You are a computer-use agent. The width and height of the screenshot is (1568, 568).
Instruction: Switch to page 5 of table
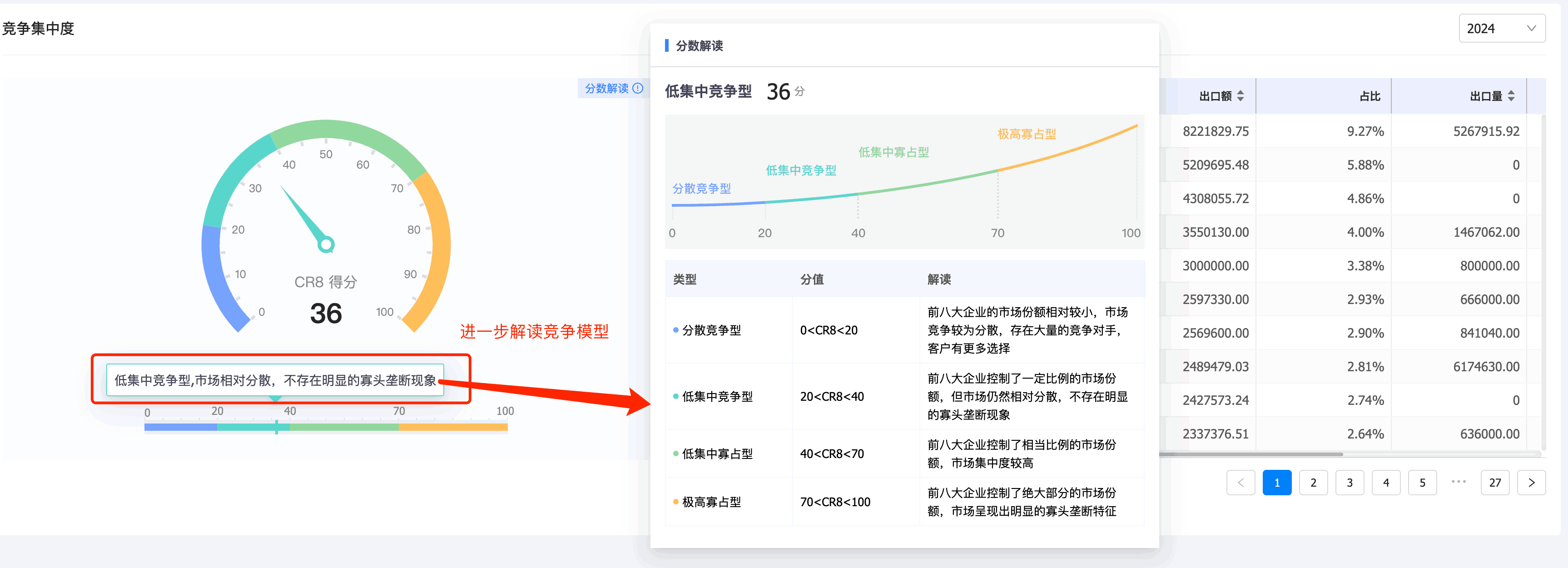pos(1422,482)
